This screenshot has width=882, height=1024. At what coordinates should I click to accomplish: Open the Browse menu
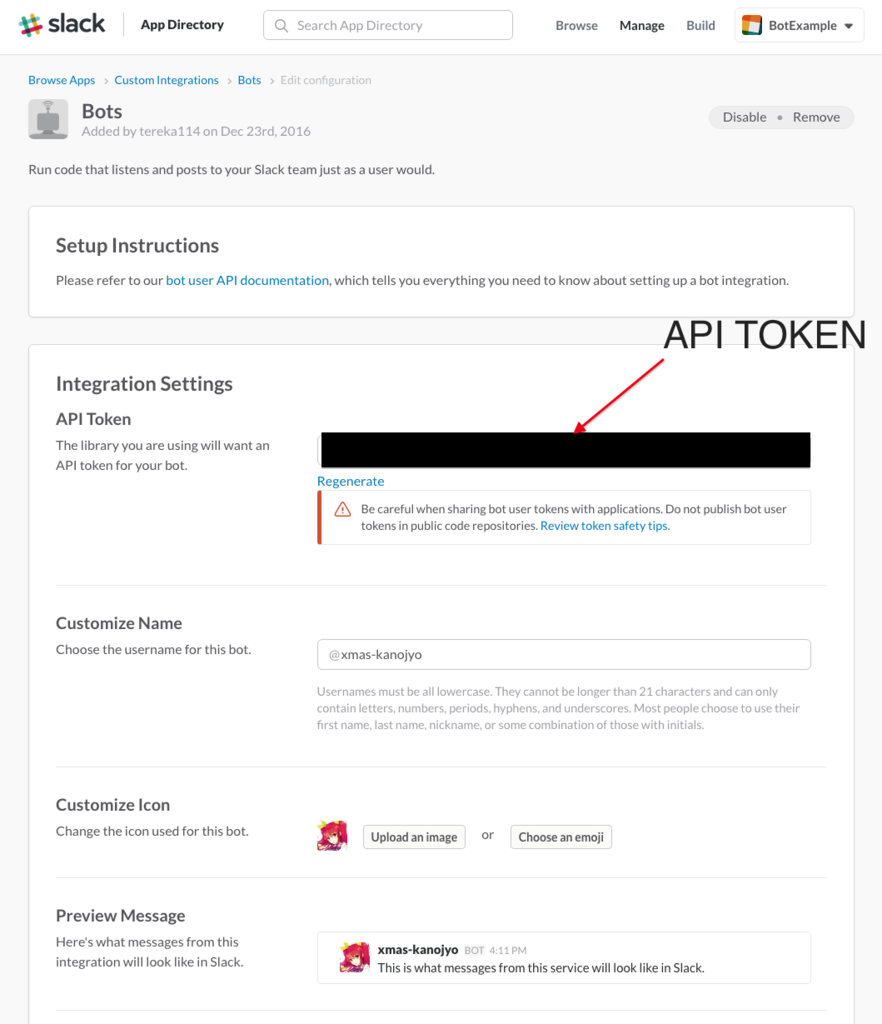coord(576,25)
